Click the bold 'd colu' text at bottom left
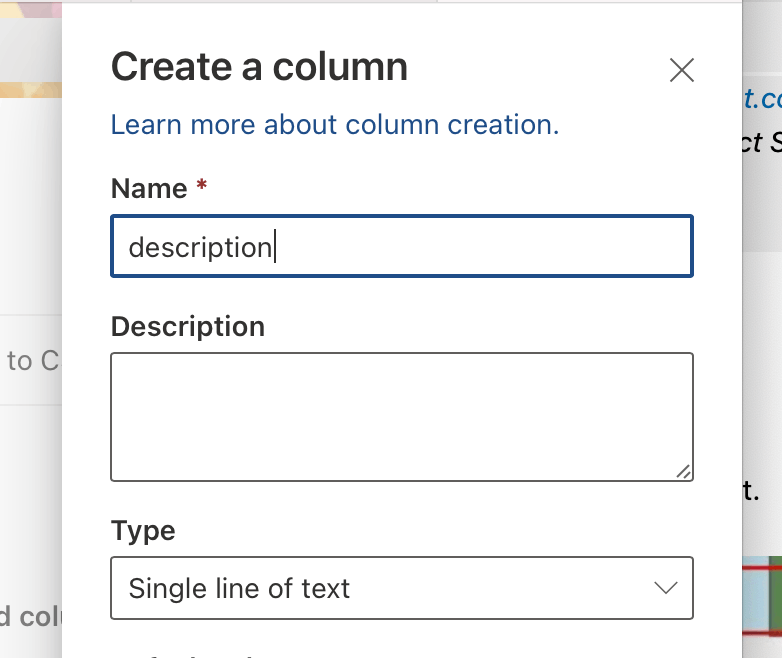782x658 pixels. coord(32,616)
